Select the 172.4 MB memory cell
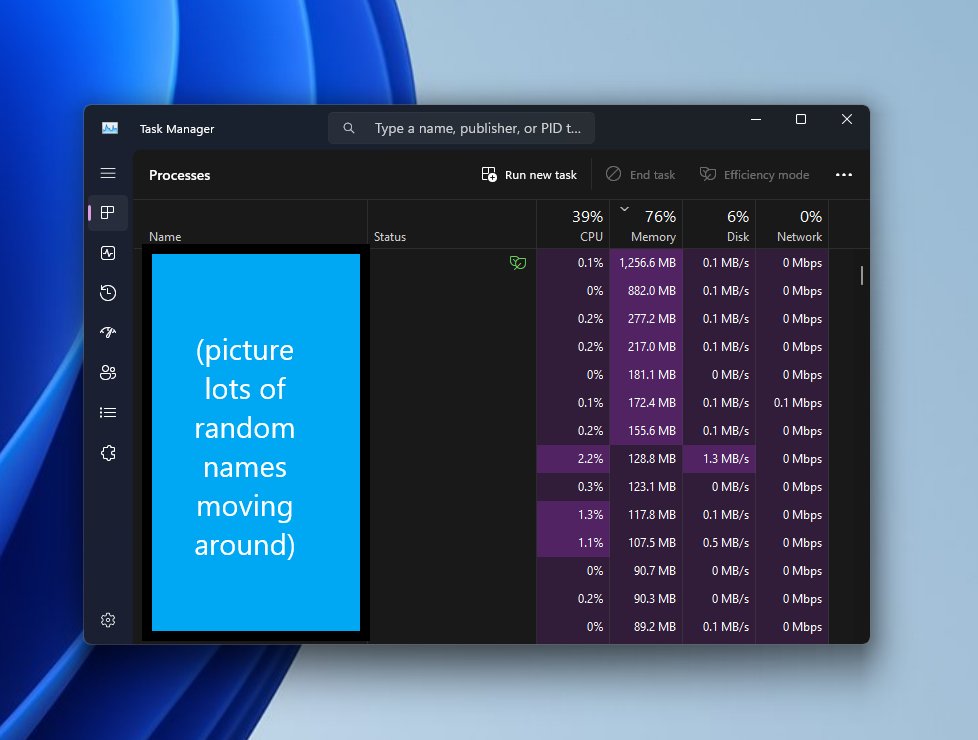The height and width of the screenshot is (740, 978). click(x=646, y=403)
